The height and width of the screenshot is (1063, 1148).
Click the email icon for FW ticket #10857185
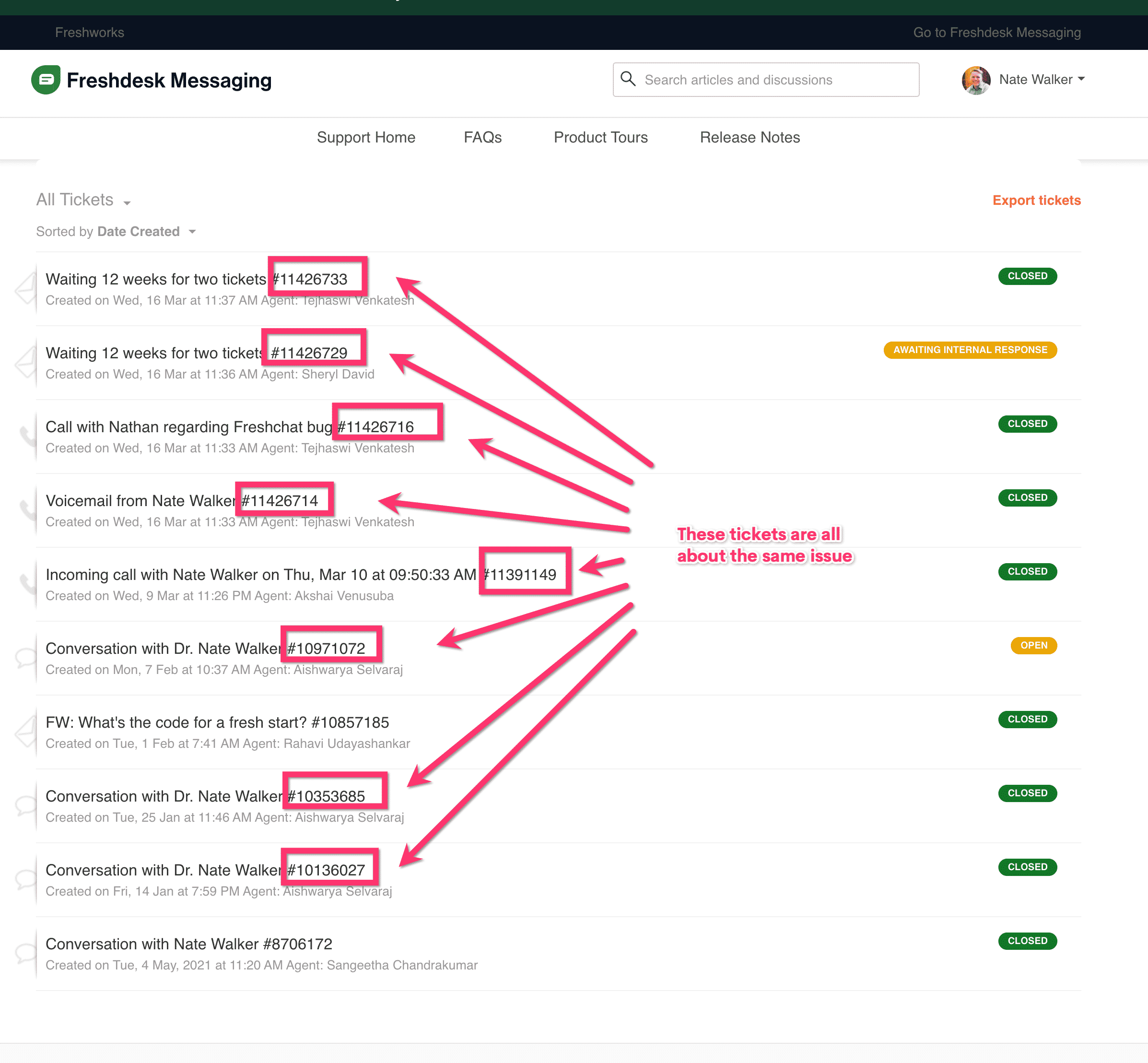(x=26, y=731)
